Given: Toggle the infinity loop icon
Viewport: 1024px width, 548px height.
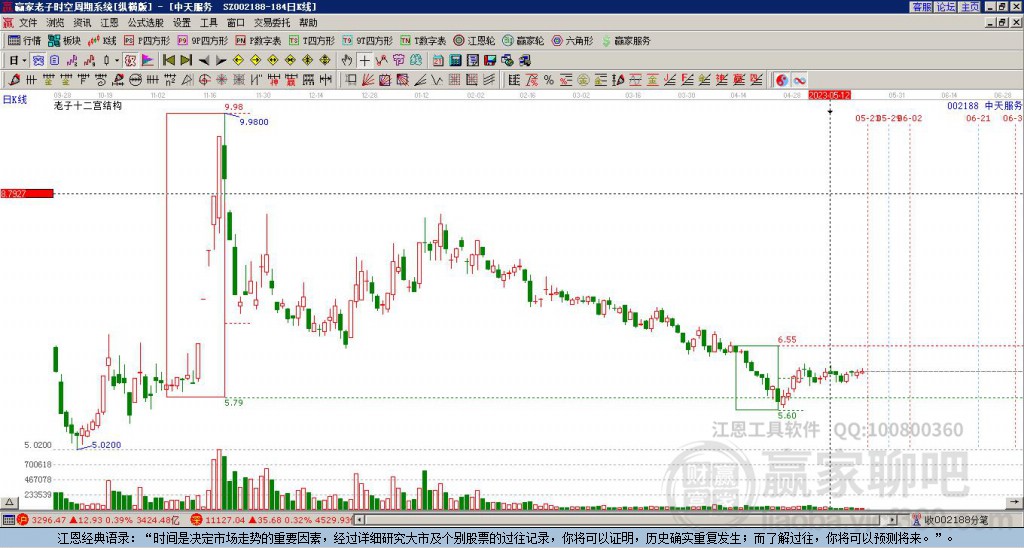Looking at the screenshot, I should tap(799, 80).
